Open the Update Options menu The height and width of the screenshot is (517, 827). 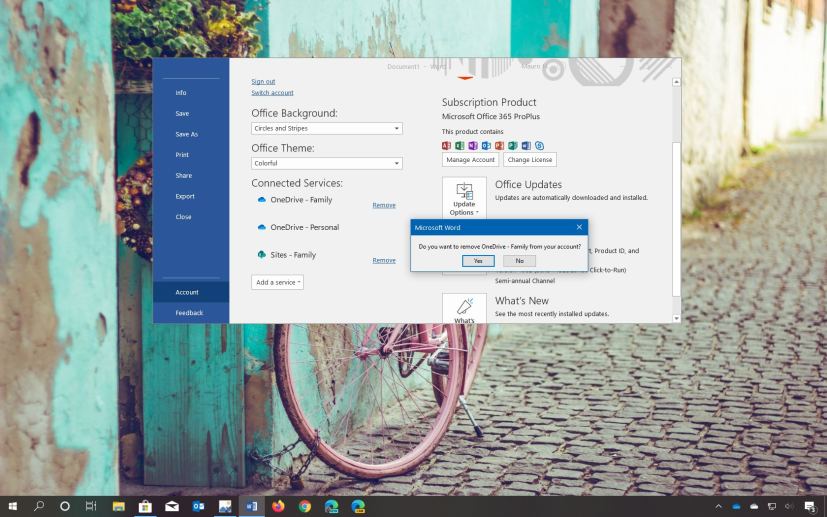tap(464, 199)
